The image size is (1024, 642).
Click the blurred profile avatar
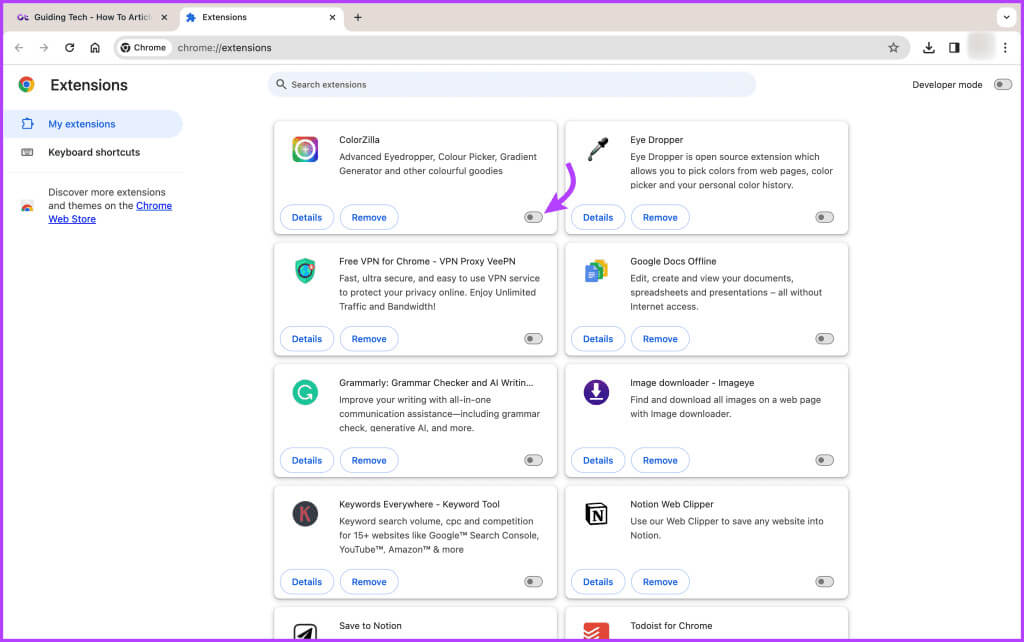click(x=980, y=47)
